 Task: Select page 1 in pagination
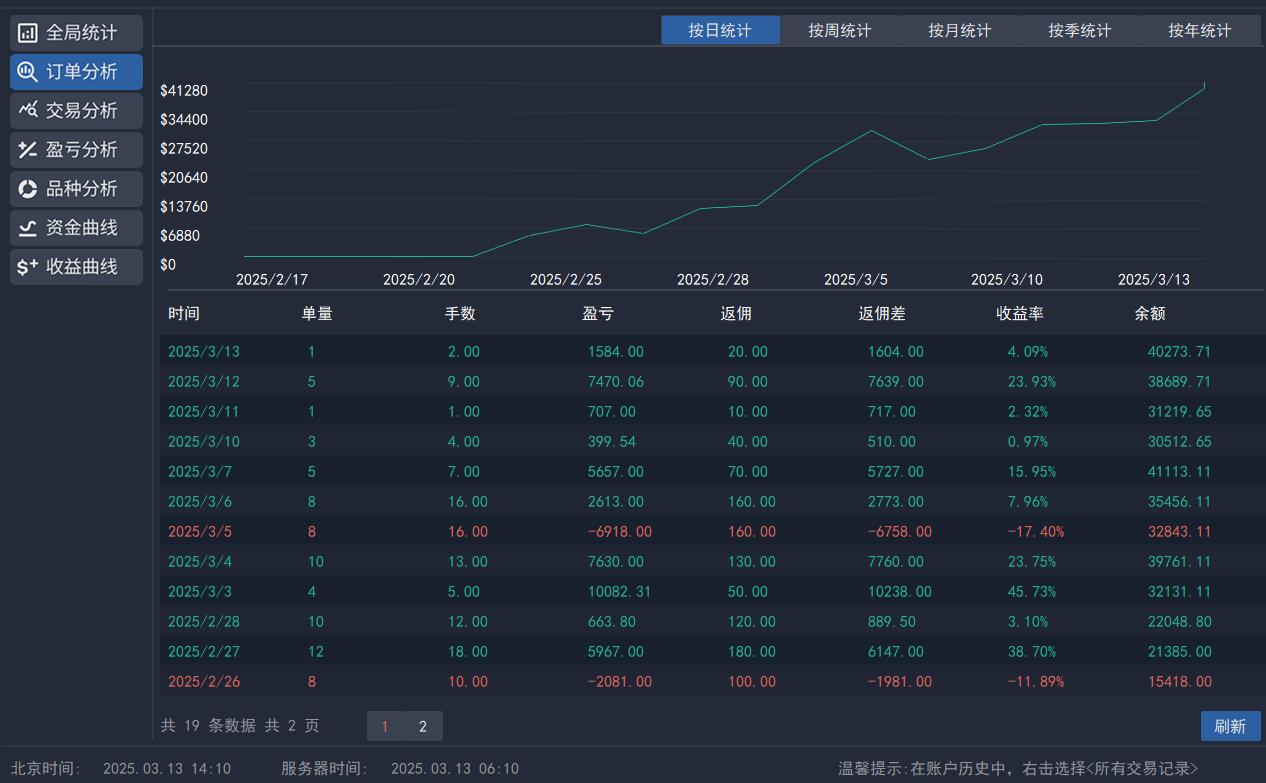click(385, 726)
